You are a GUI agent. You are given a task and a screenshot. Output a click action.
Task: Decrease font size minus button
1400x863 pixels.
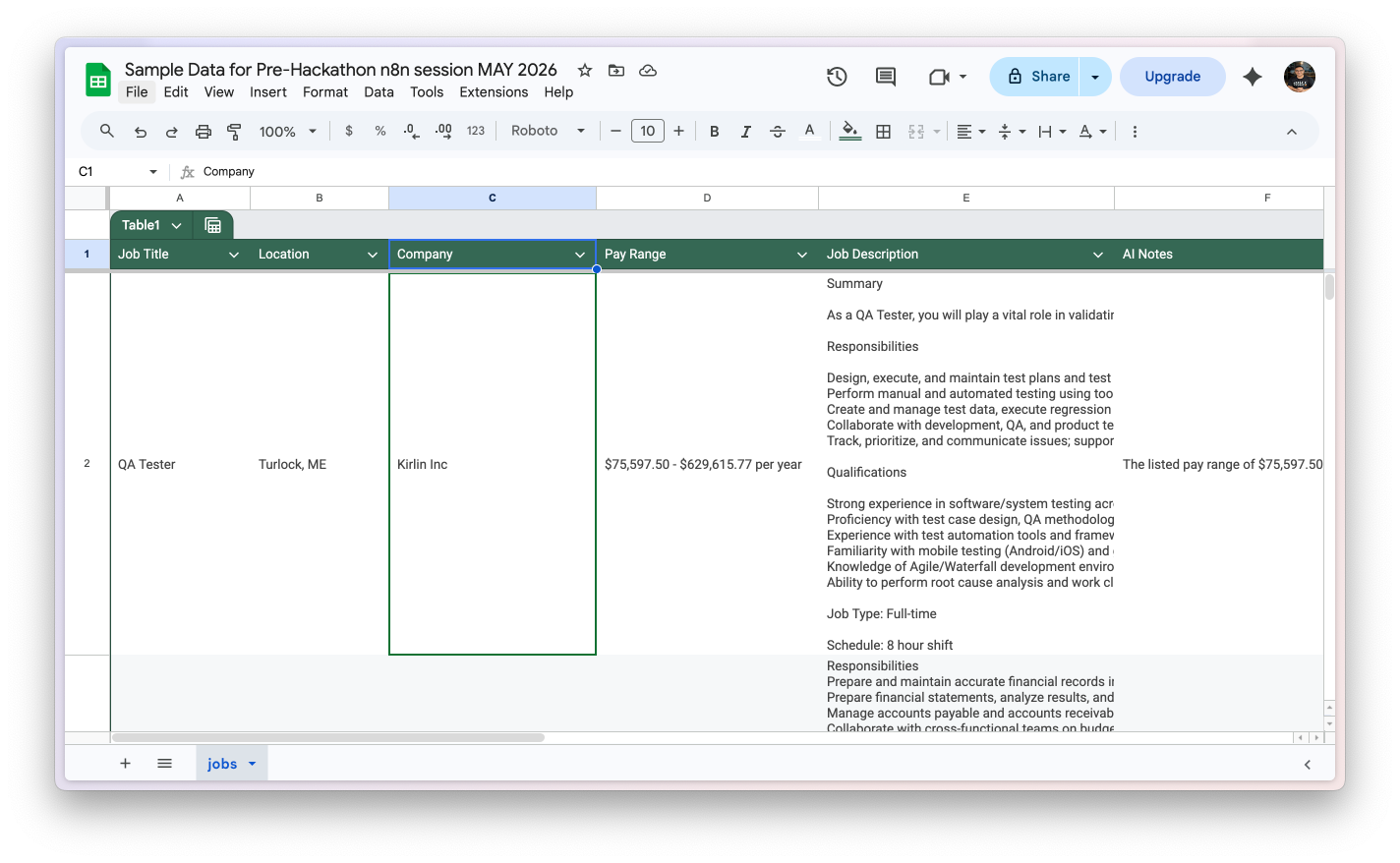click(615, 131)
